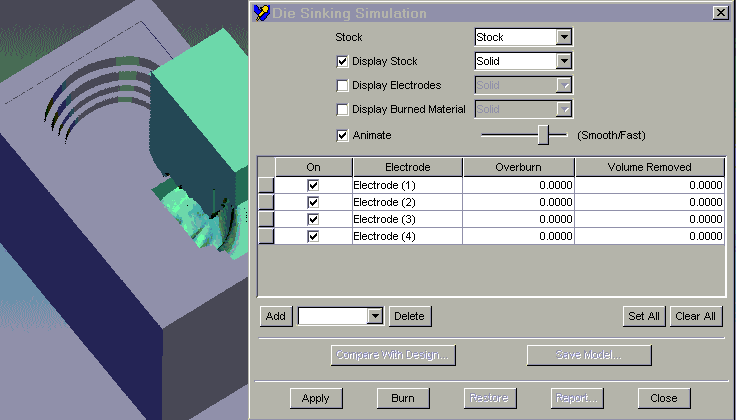This screenshot has height=420, width=736.
Task: Click the Die Sinking Simulation title bar icon
Action: coord(262,13)
